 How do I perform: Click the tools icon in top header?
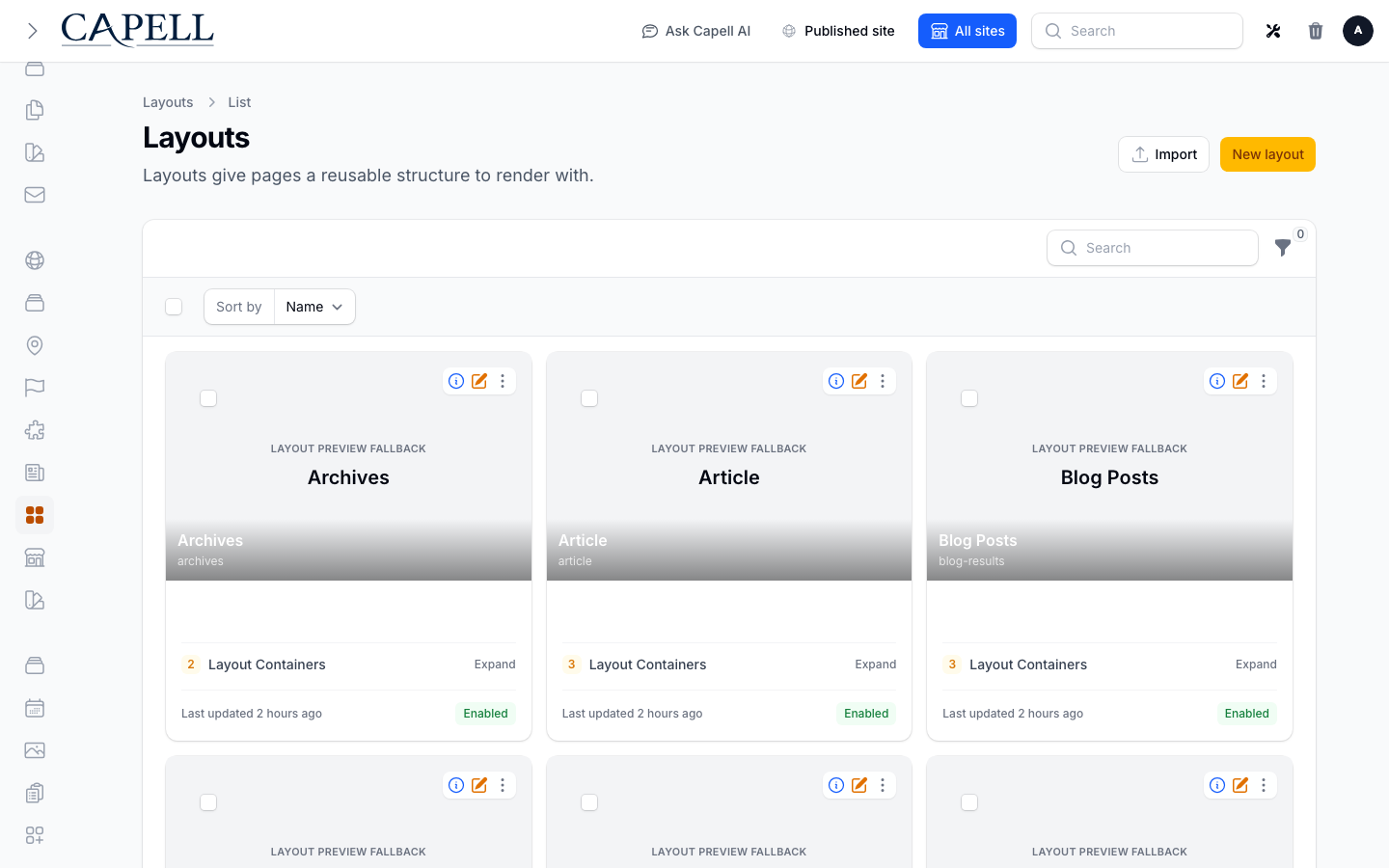point(1273,31)
